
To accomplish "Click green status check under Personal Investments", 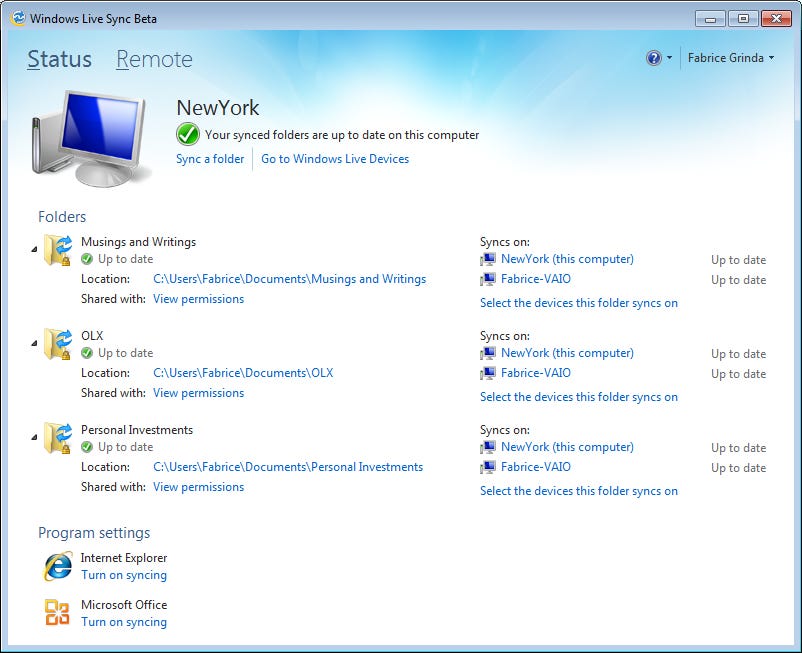I will pos(87,447).
